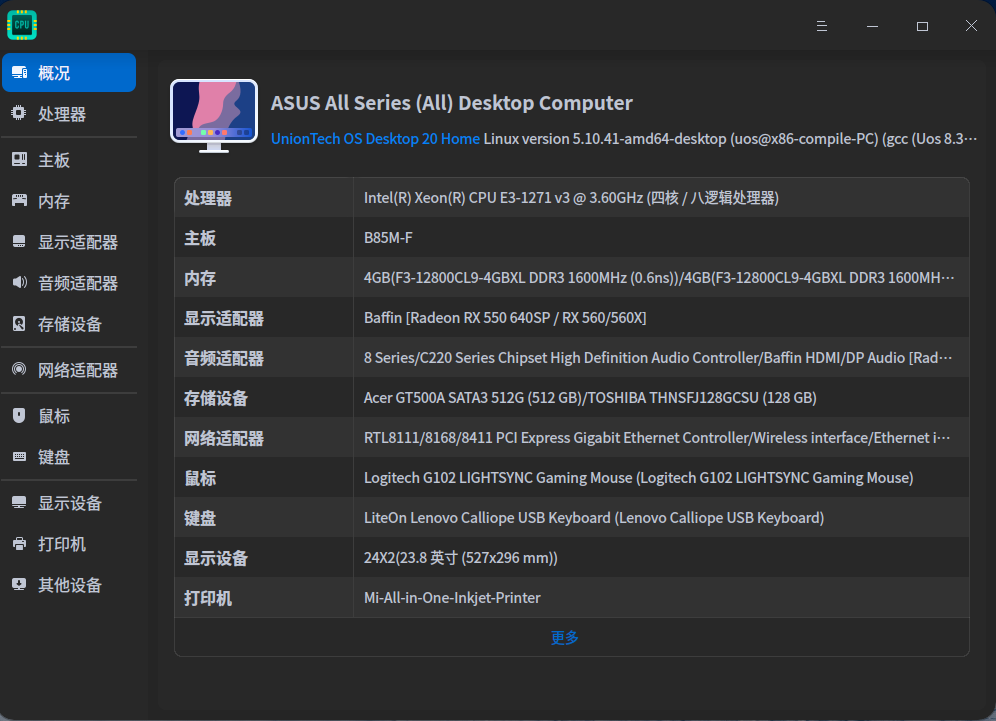Click the 内存 label in the table

pos(200,278)
